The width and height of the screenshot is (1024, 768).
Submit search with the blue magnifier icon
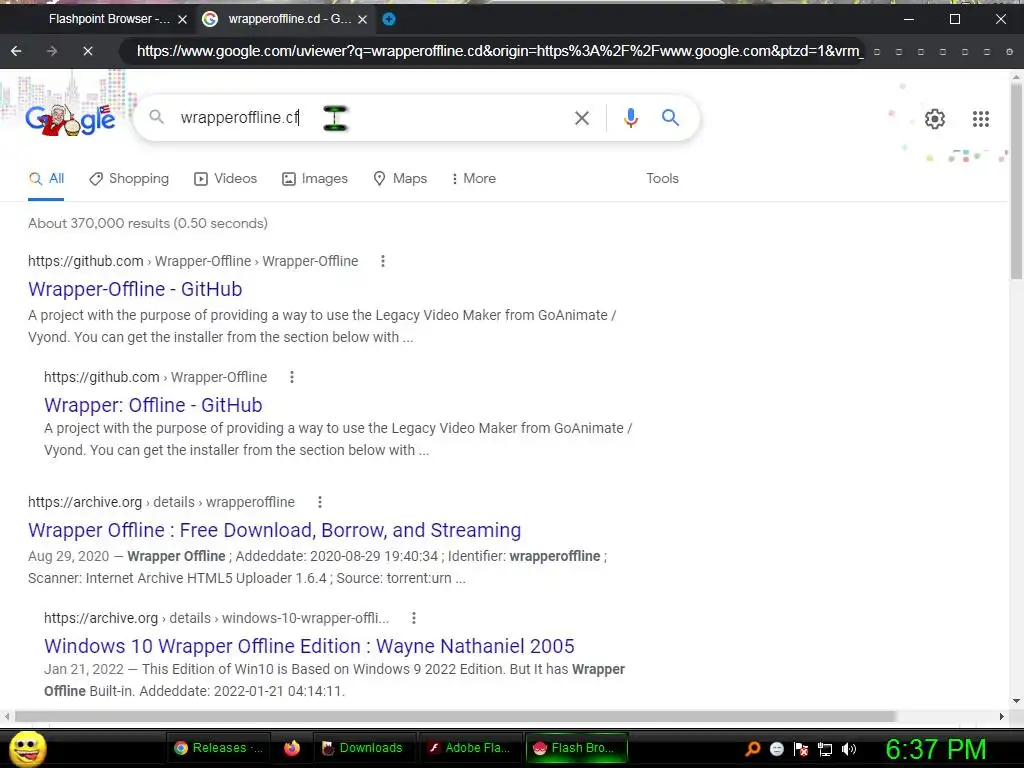670,118
